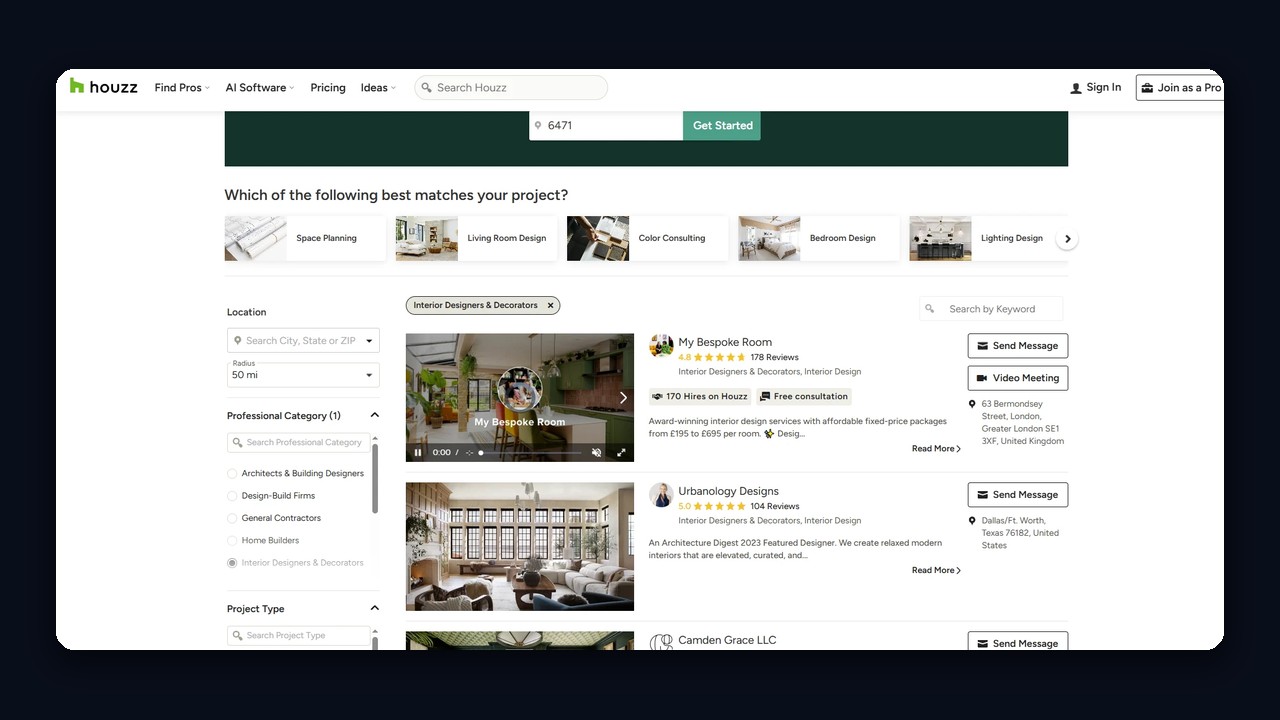Open the My Bespoke Room name link
The width and height of the screenshot is (1280, 720).
[725, 342]
